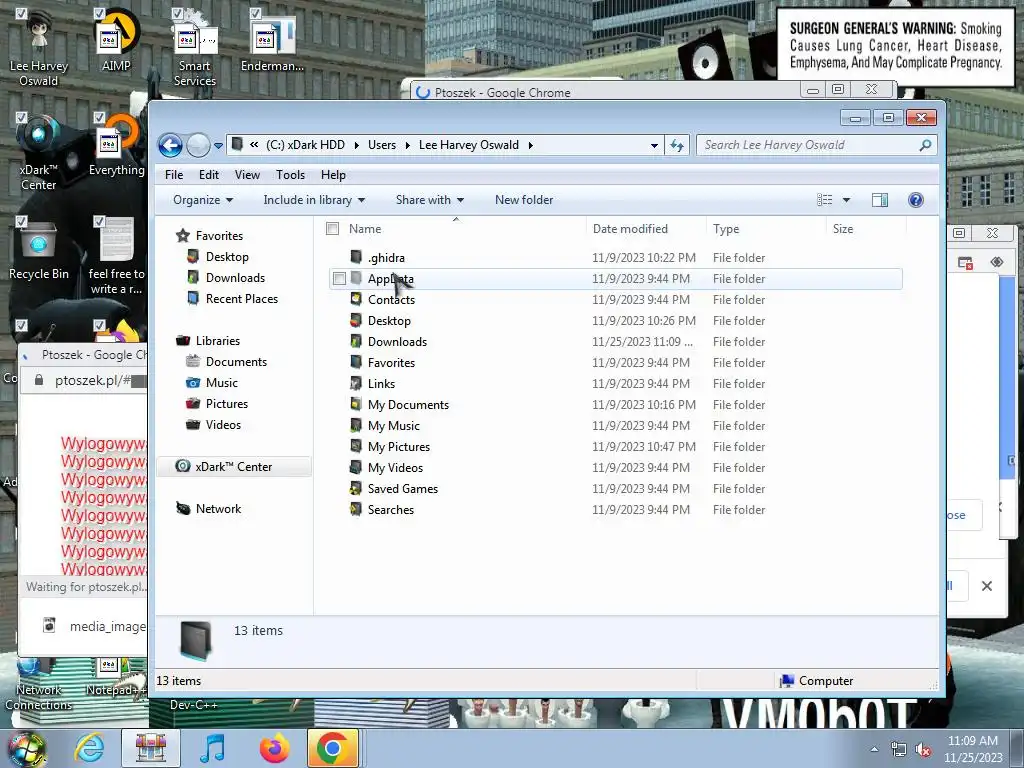Click the Forward navigation arrow in Explorer
Screen dimensions: 1024x768
click(x=198, y=145)
